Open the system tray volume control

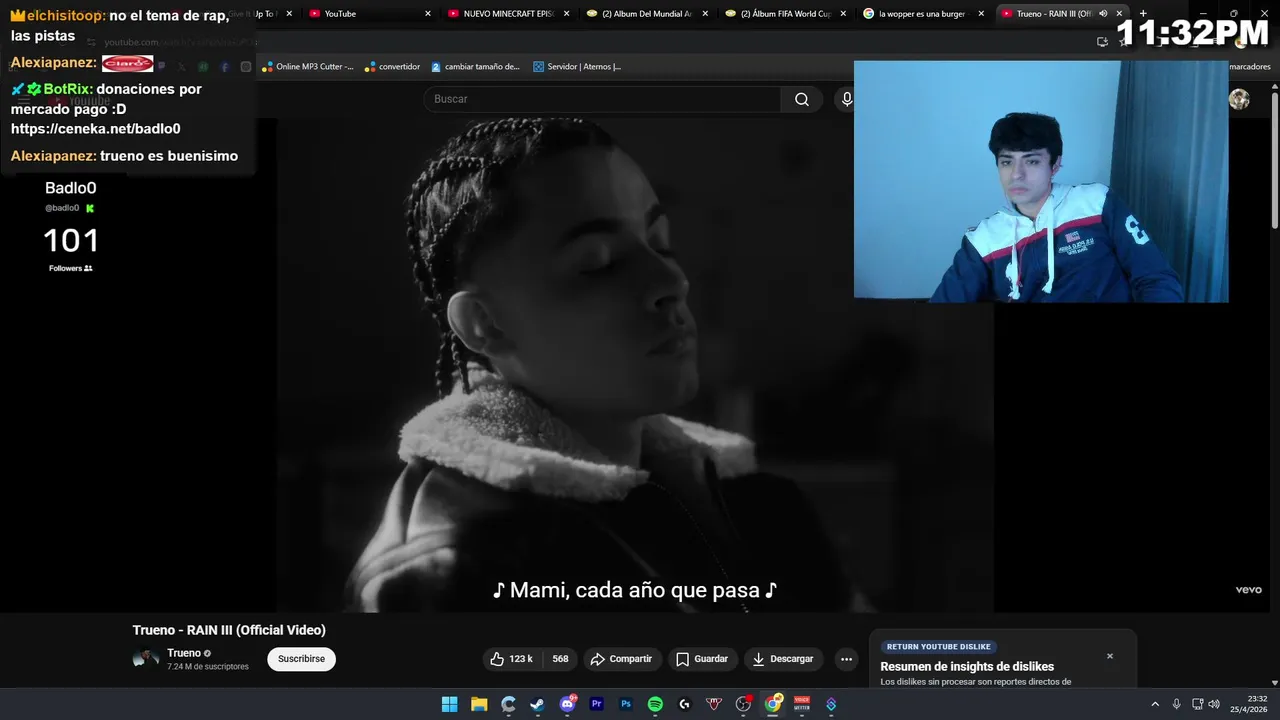click(1214, 704)
